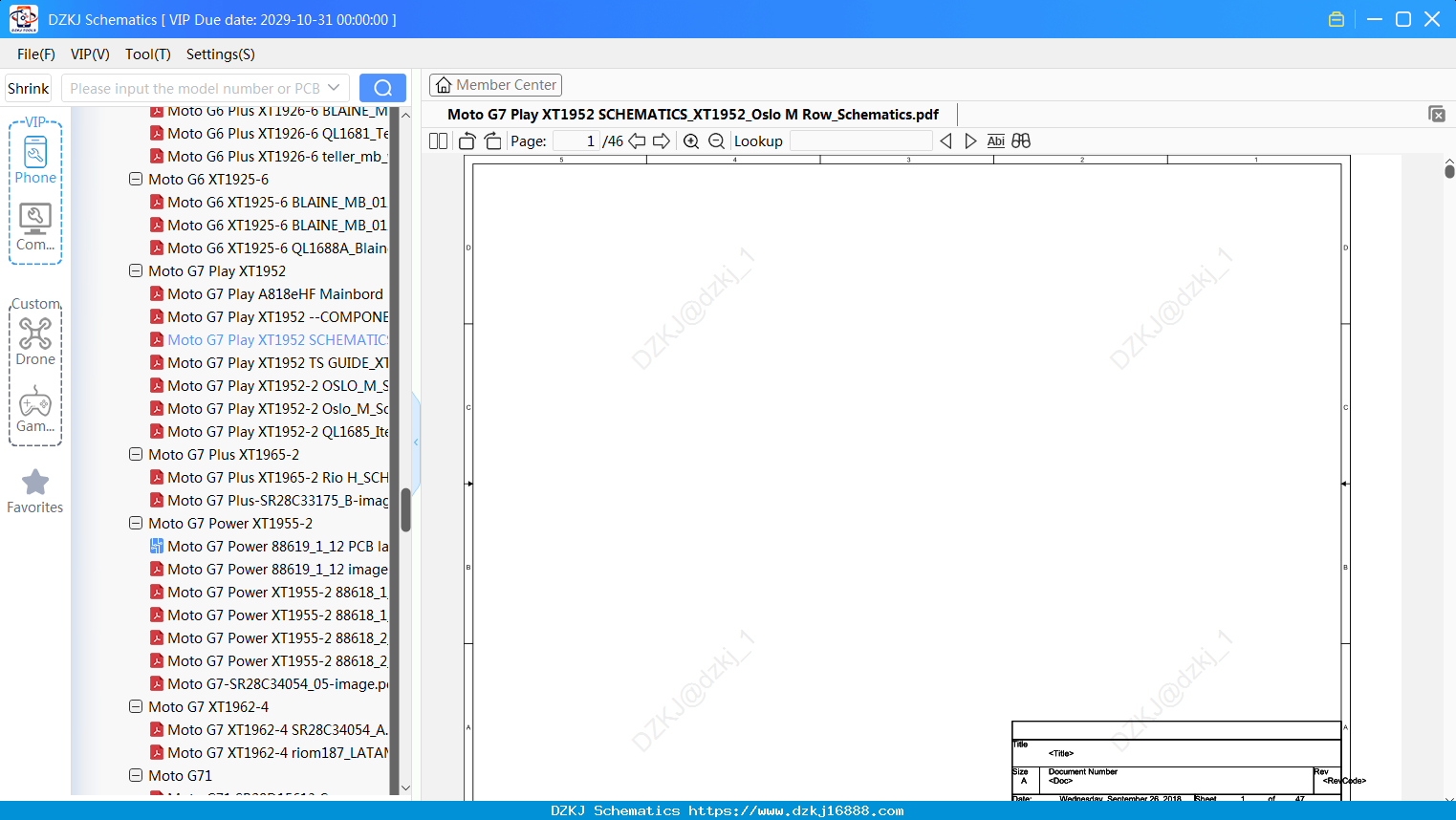Find previous lookup match triangle
The image size is (1456, 820).
click(945, 141)
